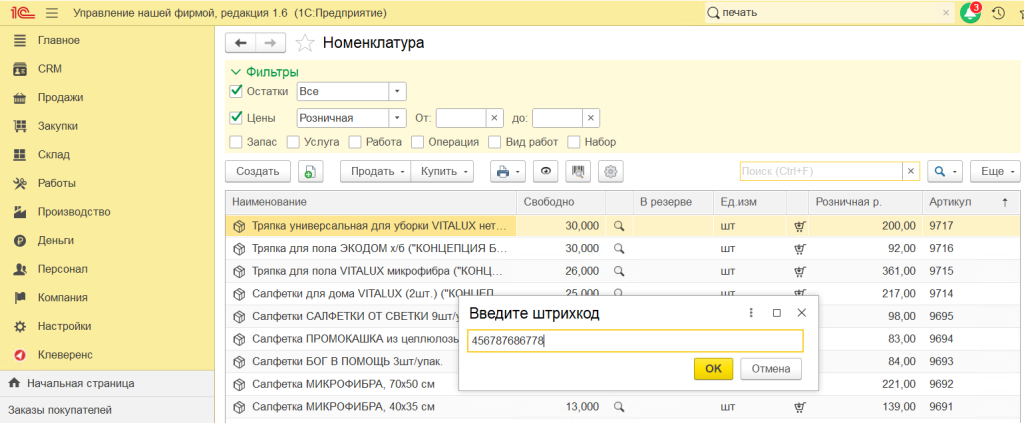Click the Производство factory icon
Viewport: 1024px width, 423px height.
20,212
